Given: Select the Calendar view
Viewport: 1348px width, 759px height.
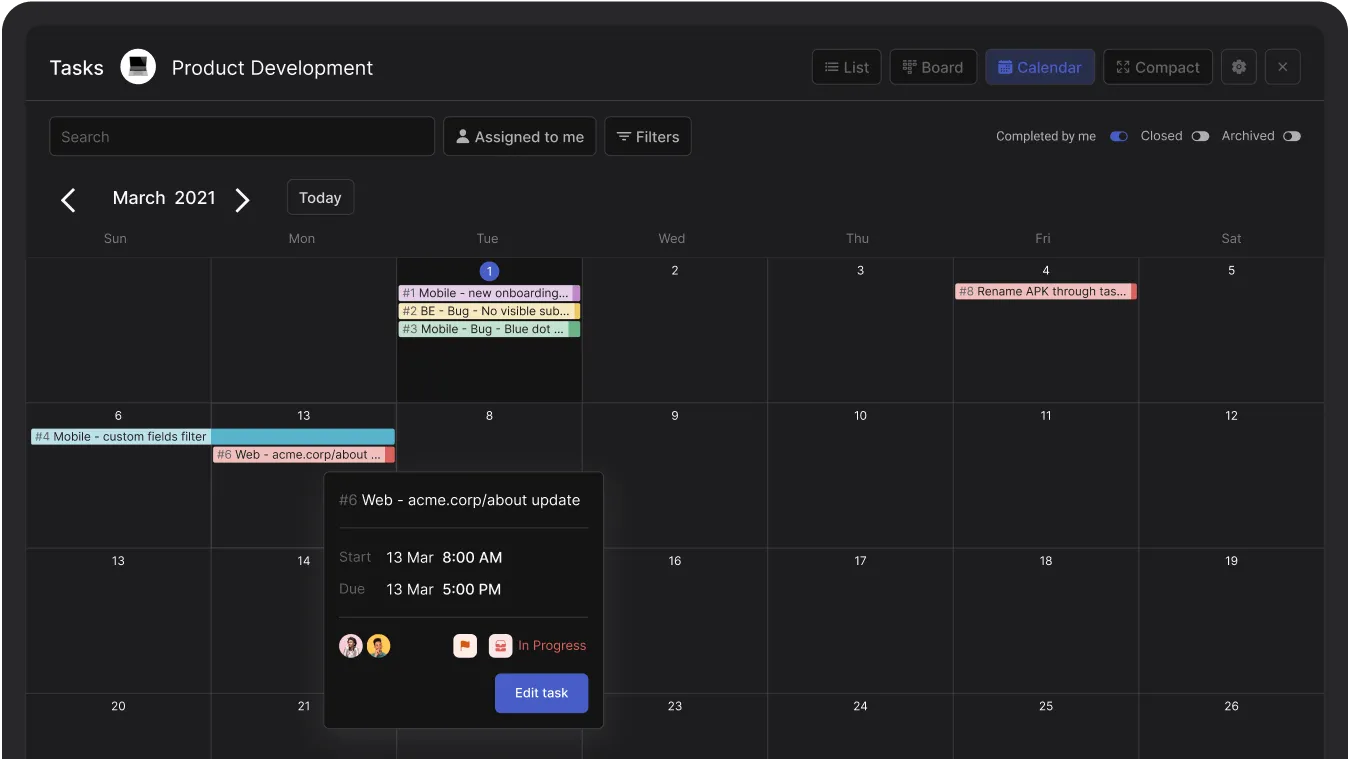Looking at the screenshot, I should 1039,66.
